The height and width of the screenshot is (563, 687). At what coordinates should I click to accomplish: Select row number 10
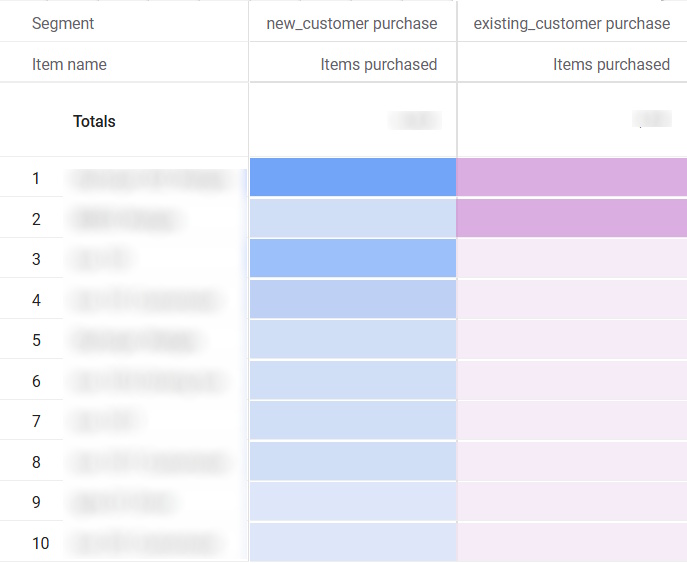point(40,543)
